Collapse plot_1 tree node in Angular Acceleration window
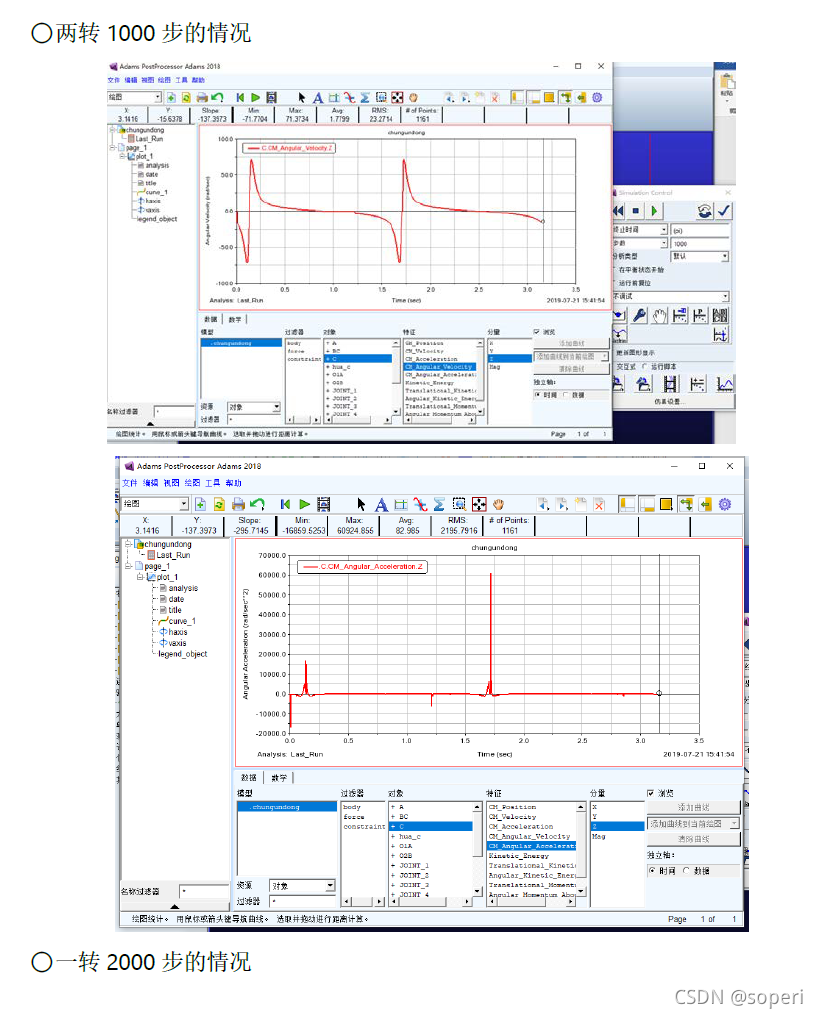818x1018 pixels. click(140, 577)
